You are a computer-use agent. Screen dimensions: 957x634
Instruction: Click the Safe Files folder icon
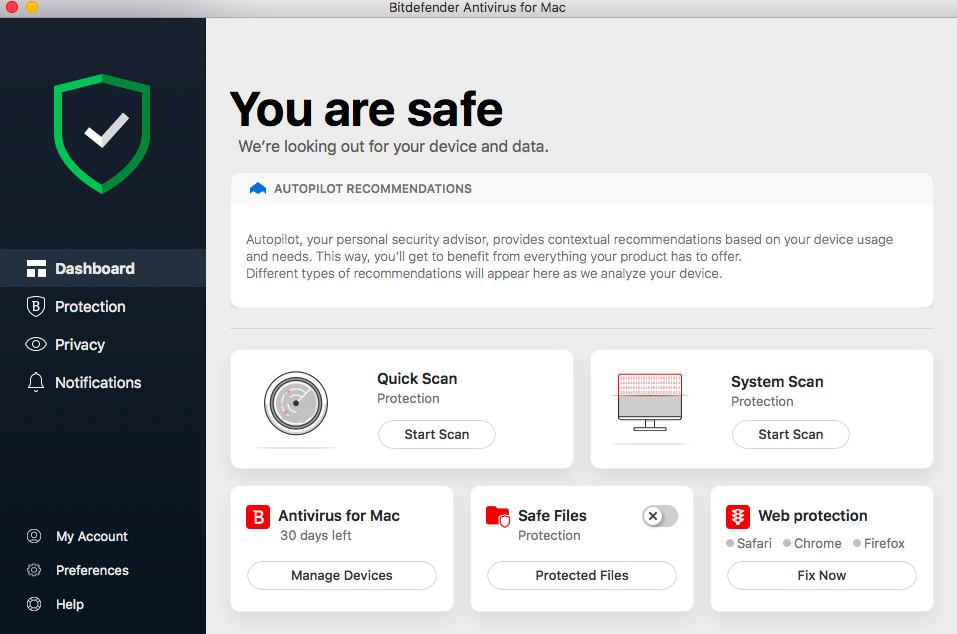click(497, 517)
